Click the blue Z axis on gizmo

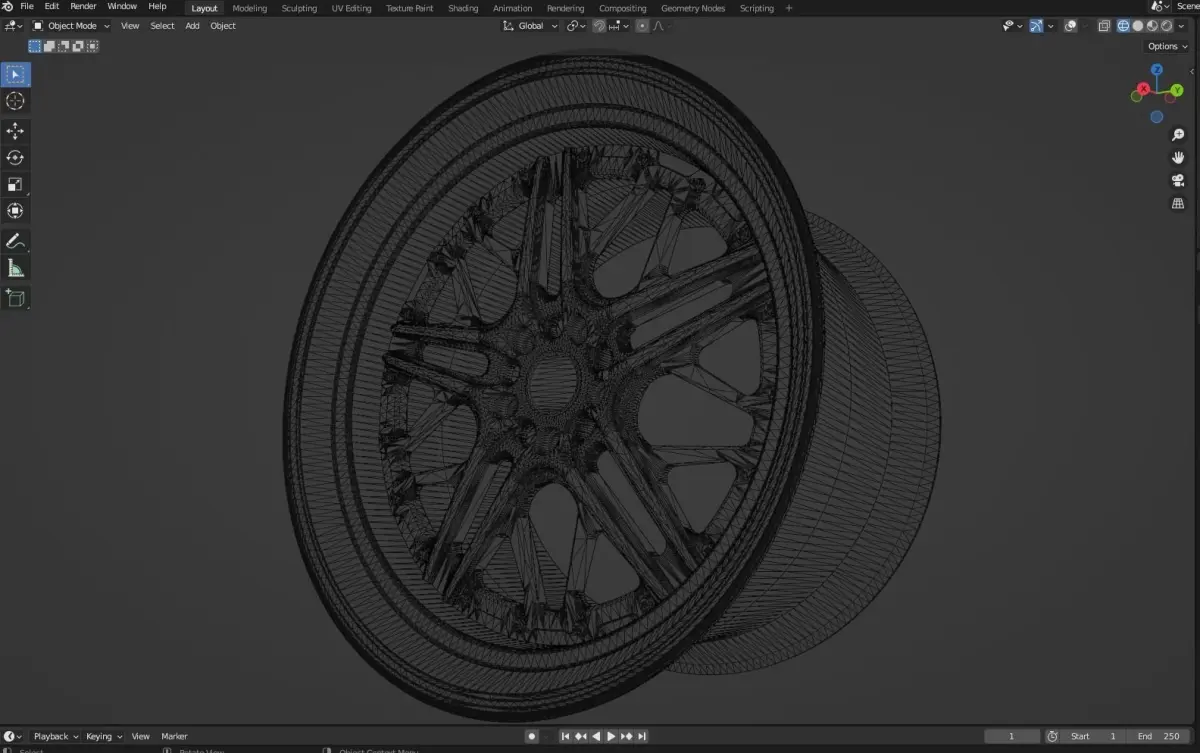pos(1156,70)
